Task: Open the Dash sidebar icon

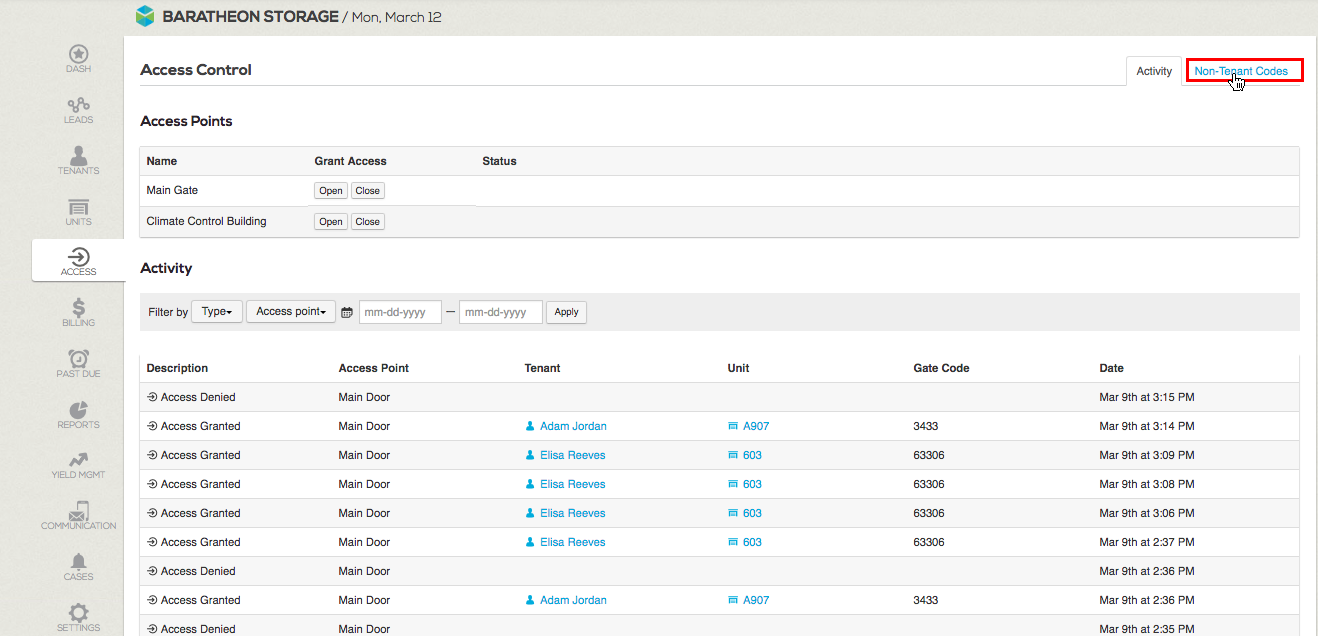Action: point(78,55)
